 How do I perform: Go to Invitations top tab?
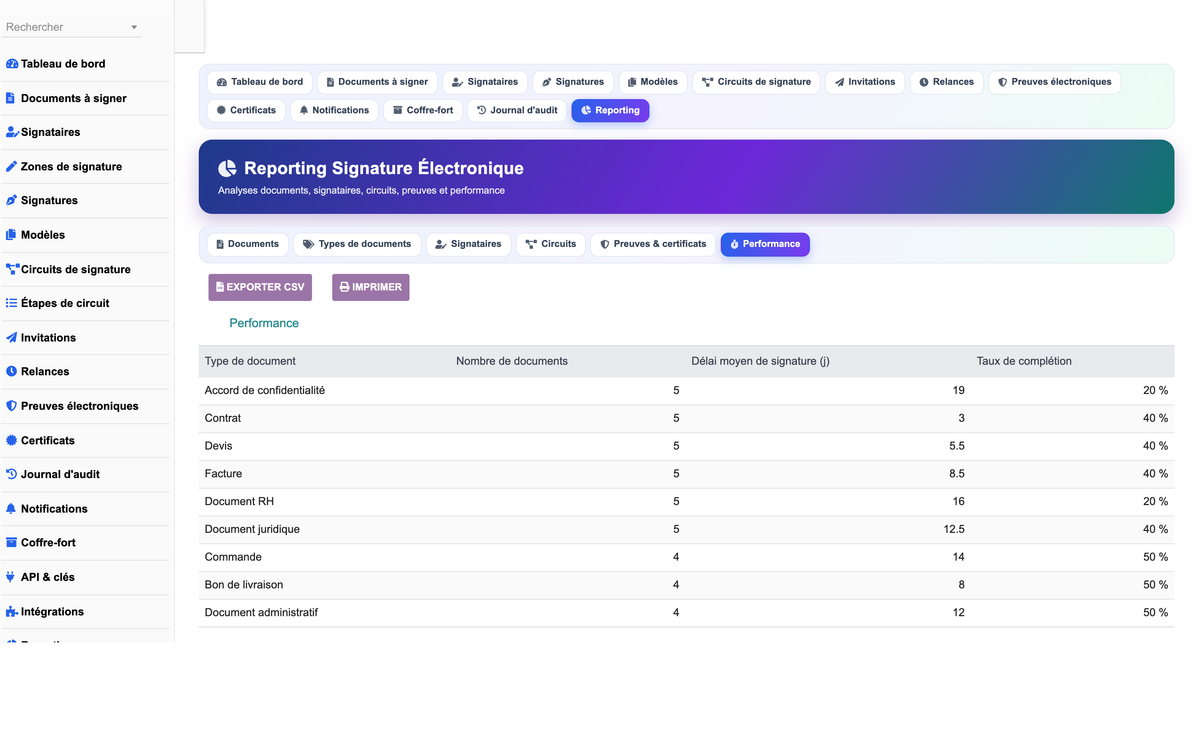(x=865, y=82)
